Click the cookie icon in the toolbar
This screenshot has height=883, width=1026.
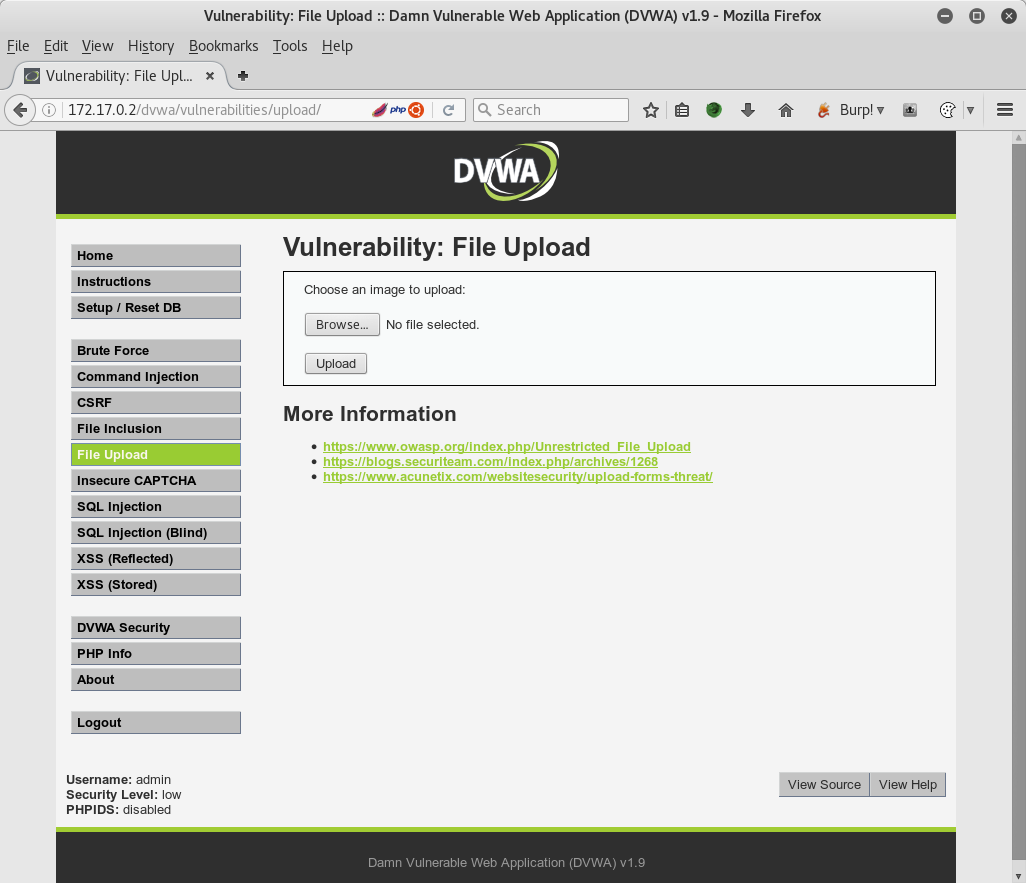coord(947,110)
